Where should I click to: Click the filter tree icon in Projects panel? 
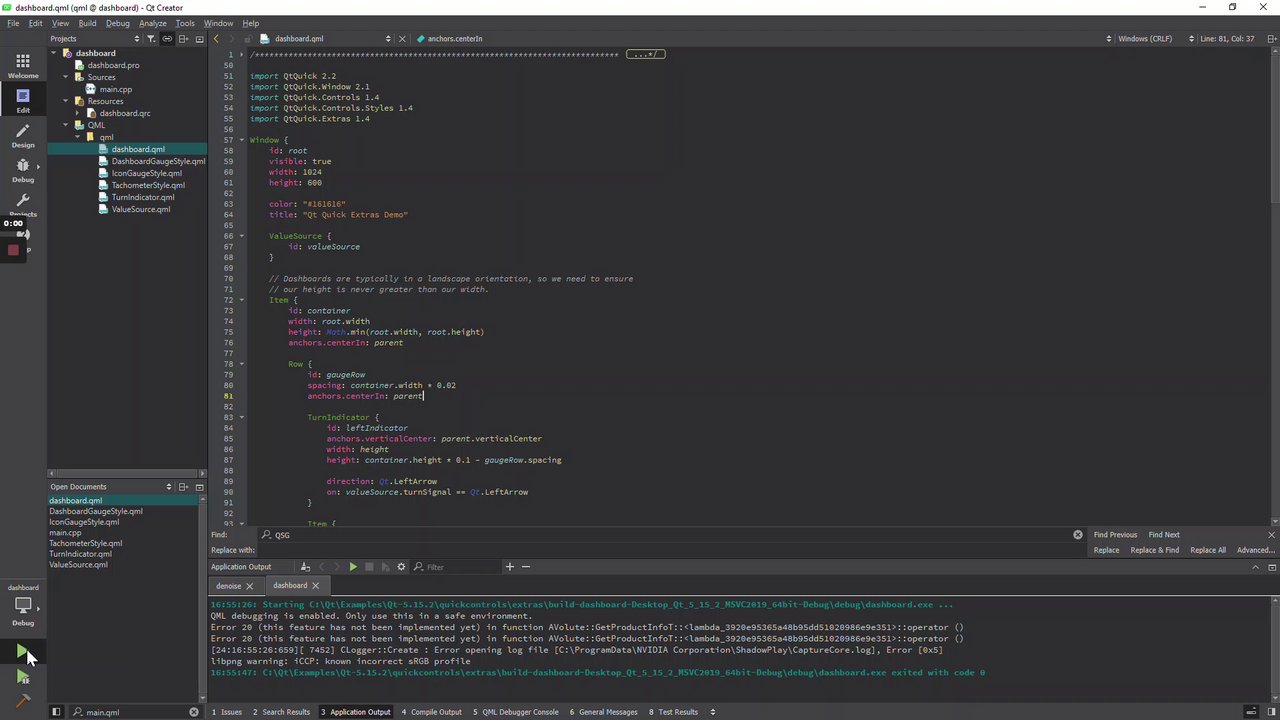tap(151, 39)
